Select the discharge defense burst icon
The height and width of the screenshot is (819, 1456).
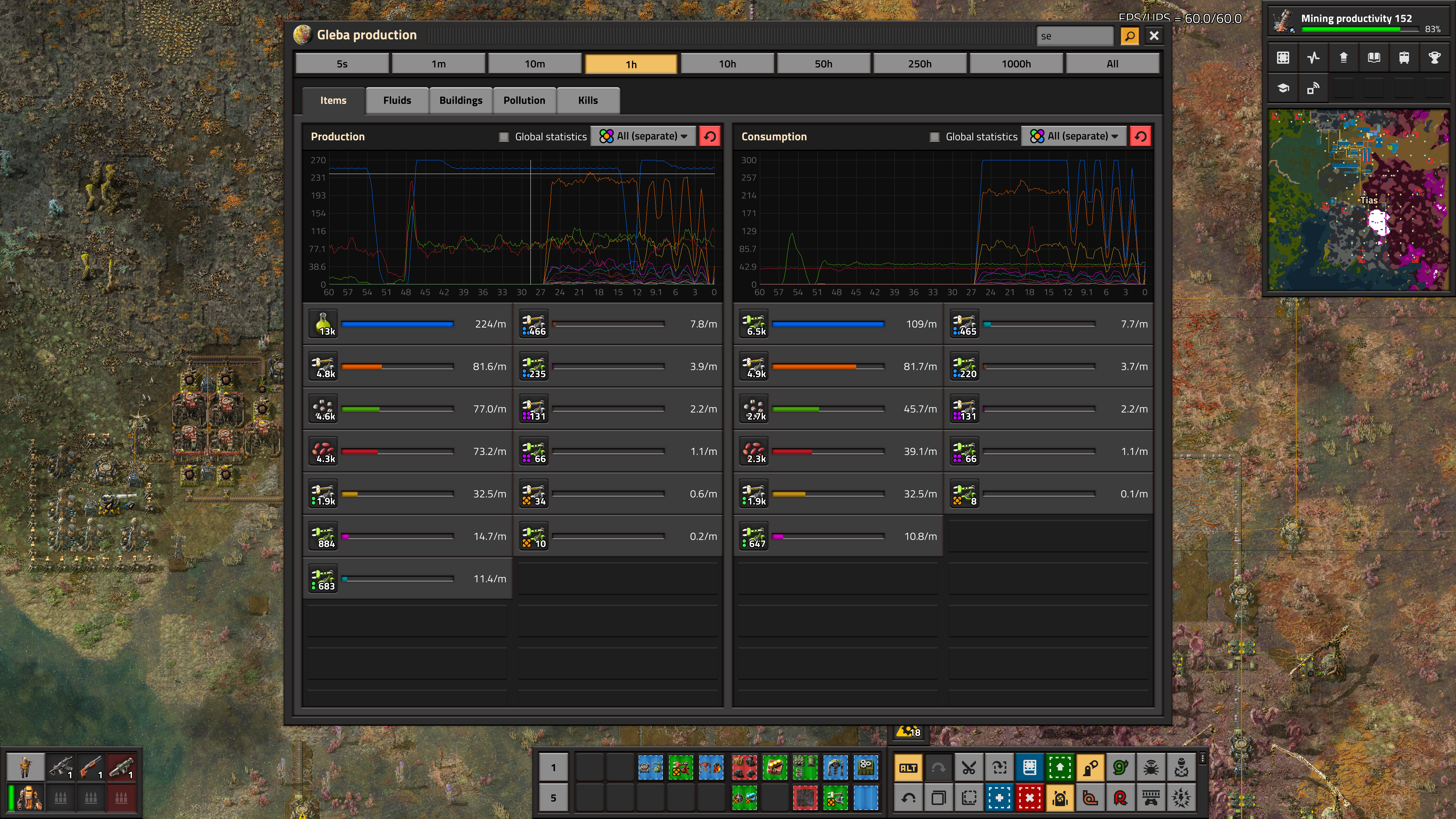tap(1181, 798)
